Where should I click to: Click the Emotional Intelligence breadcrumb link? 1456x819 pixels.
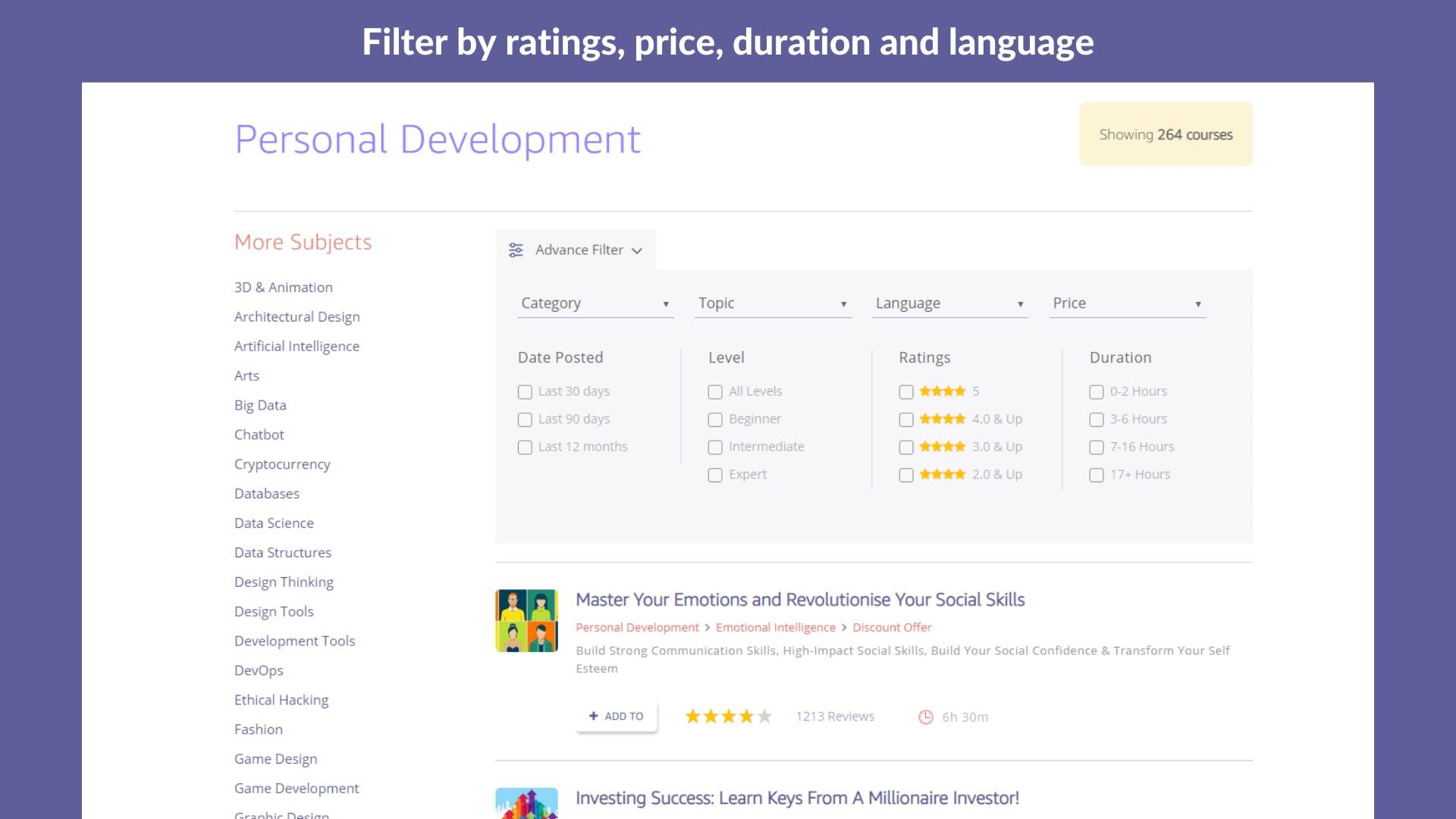tap(775, 628)
